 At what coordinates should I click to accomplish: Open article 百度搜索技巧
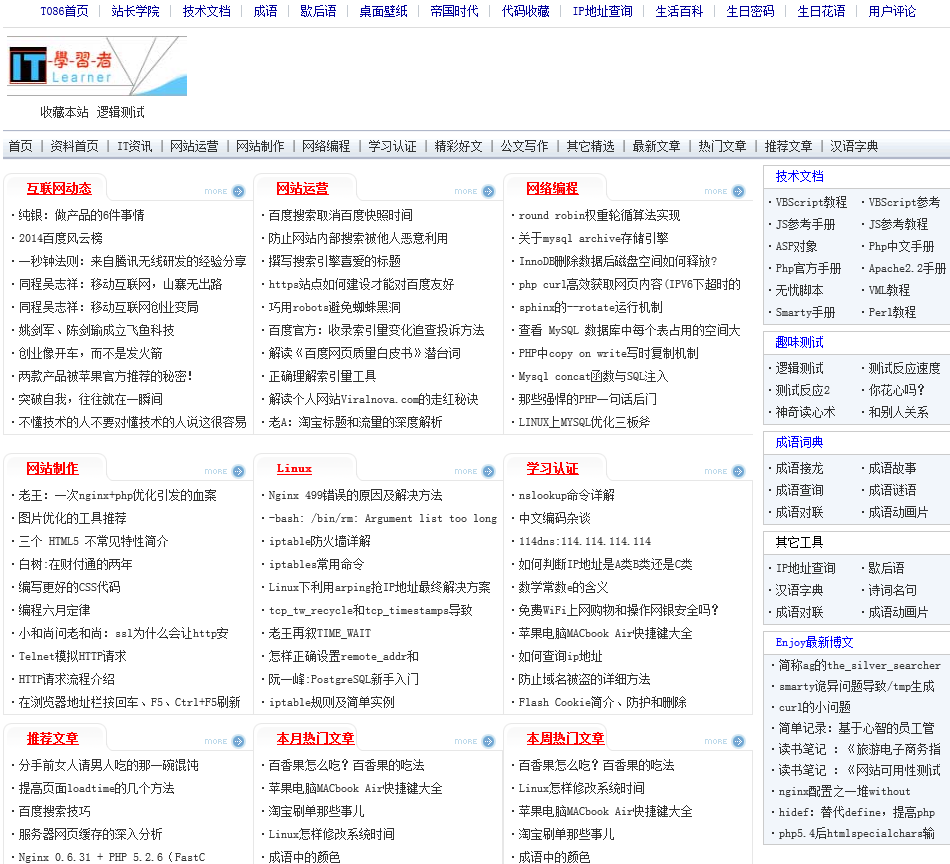tap(55, 811)
